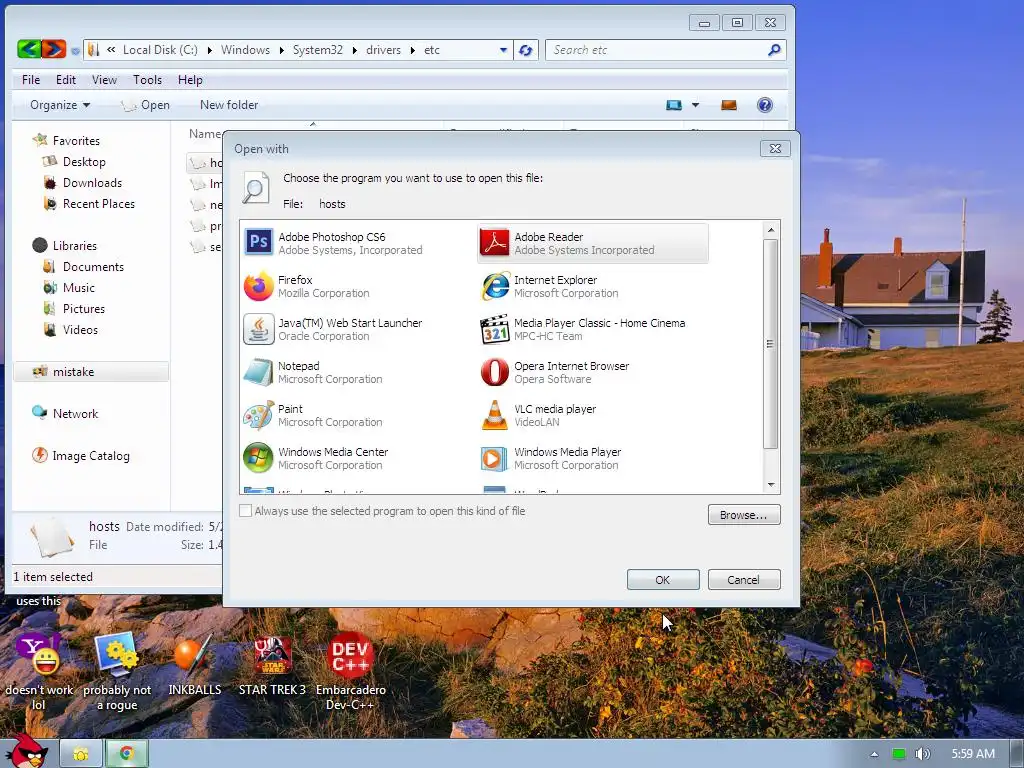1024x768 pixels.
Task: Click the Browse... button
Action: [x=744, y=515]
